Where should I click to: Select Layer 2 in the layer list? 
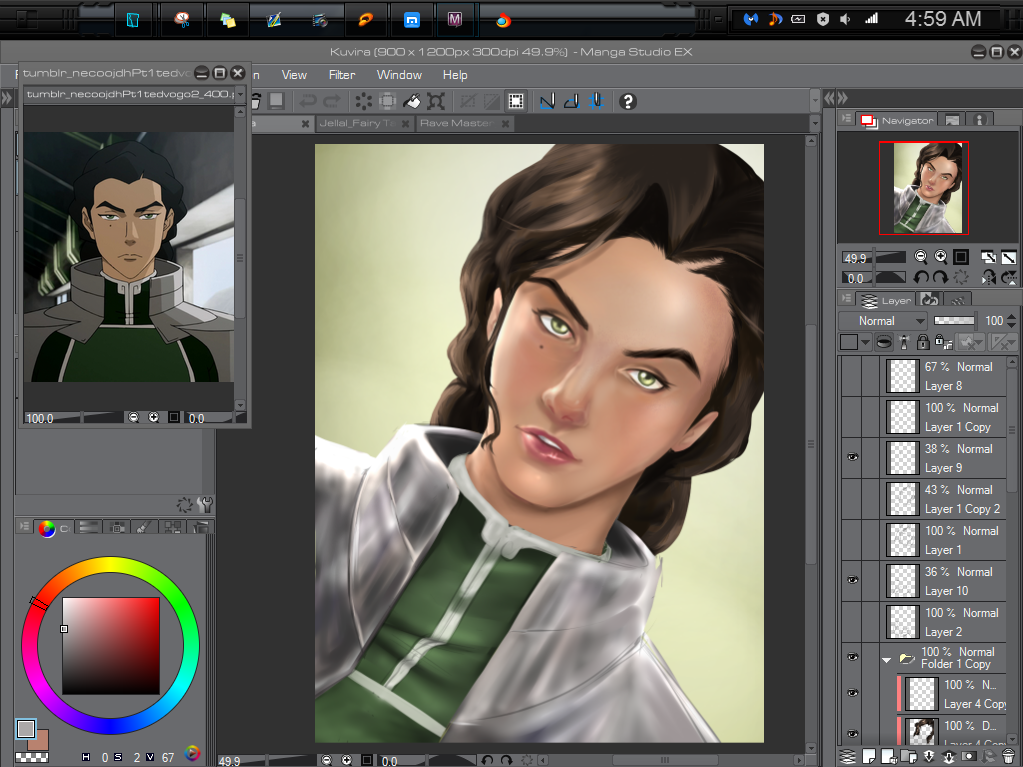[x=943, y=622]
